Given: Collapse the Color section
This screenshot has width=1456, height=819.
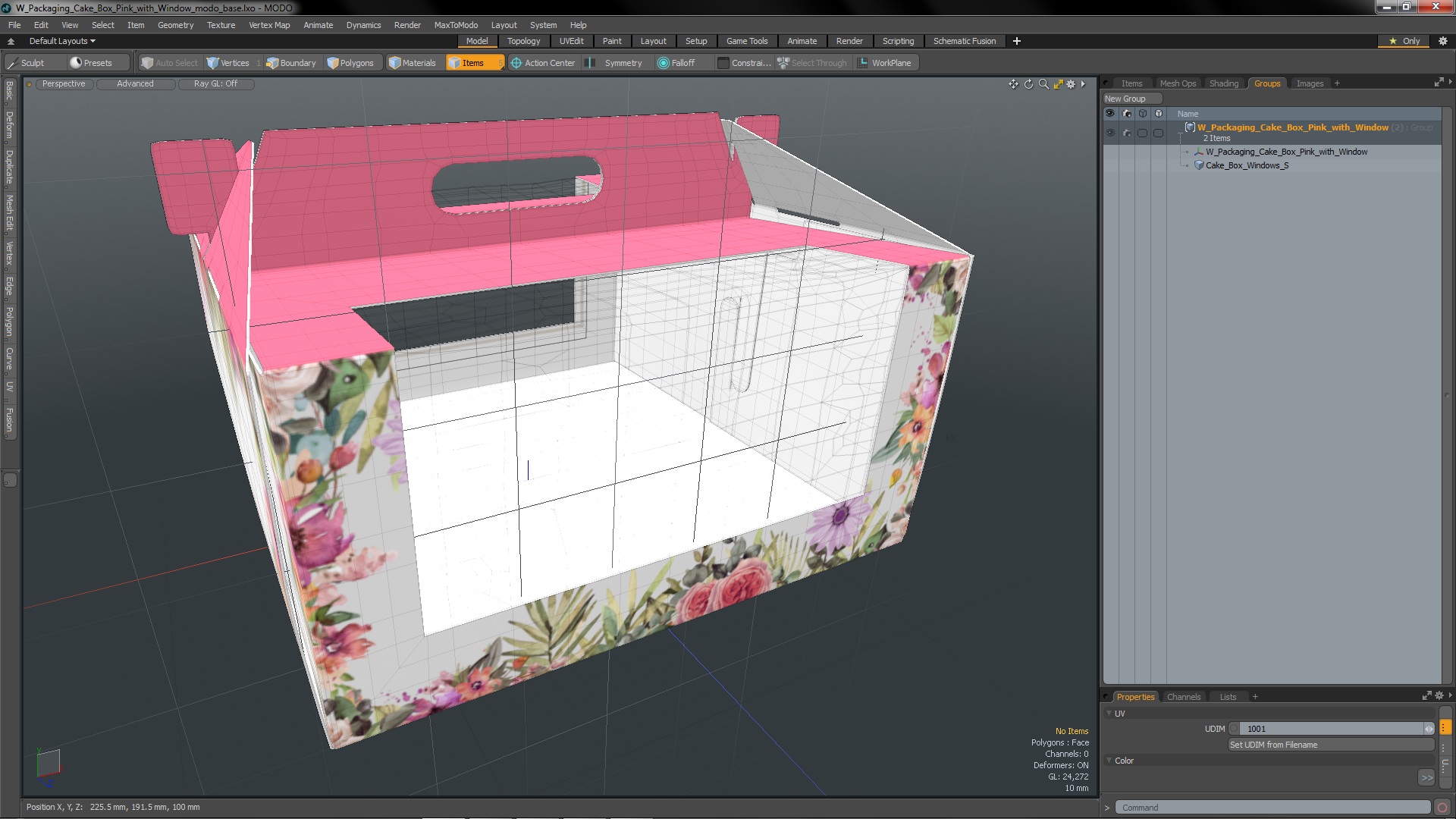Looking at the screenshot, I should click(1109, 761).
